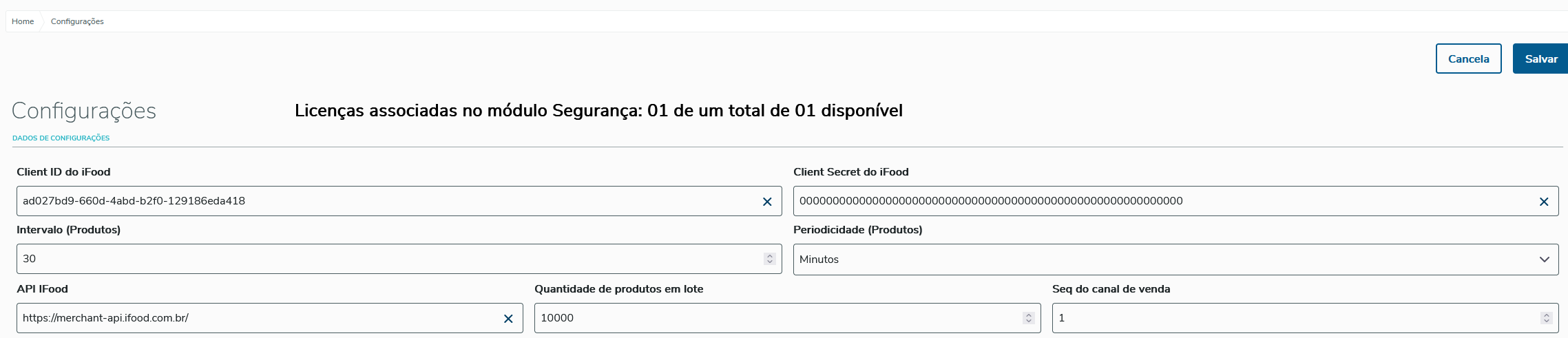This screenshot has width=1568, height=338.
Task: Clear the Client ID do iFood field
Action: pos(767,202)
